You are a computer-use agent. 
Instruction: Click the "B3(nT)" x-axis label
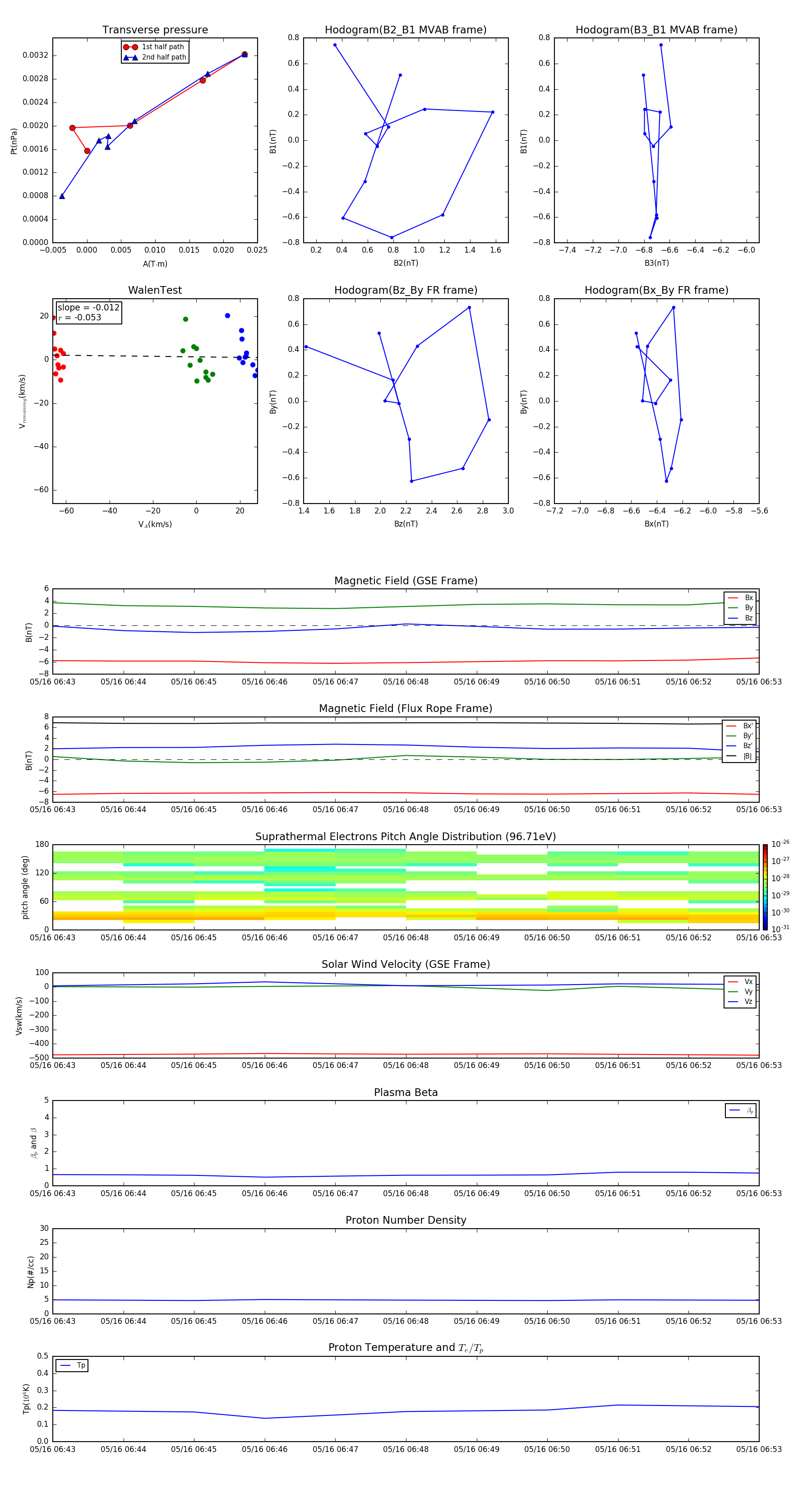[656, 263]
